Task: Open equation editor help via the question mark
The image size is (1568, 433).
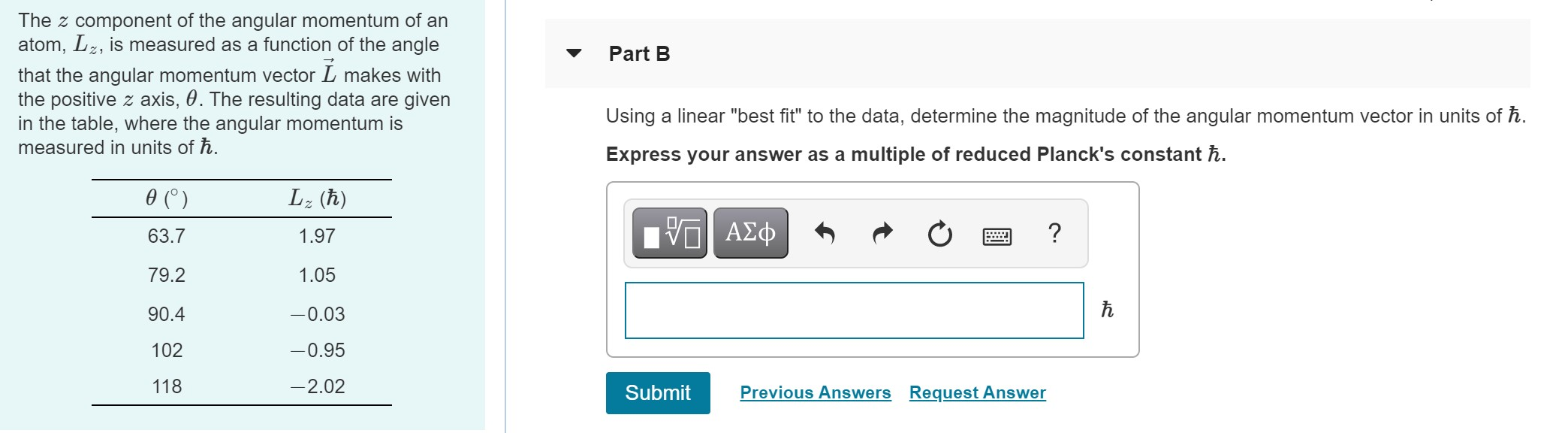Action: click(x=1055, y=235)
